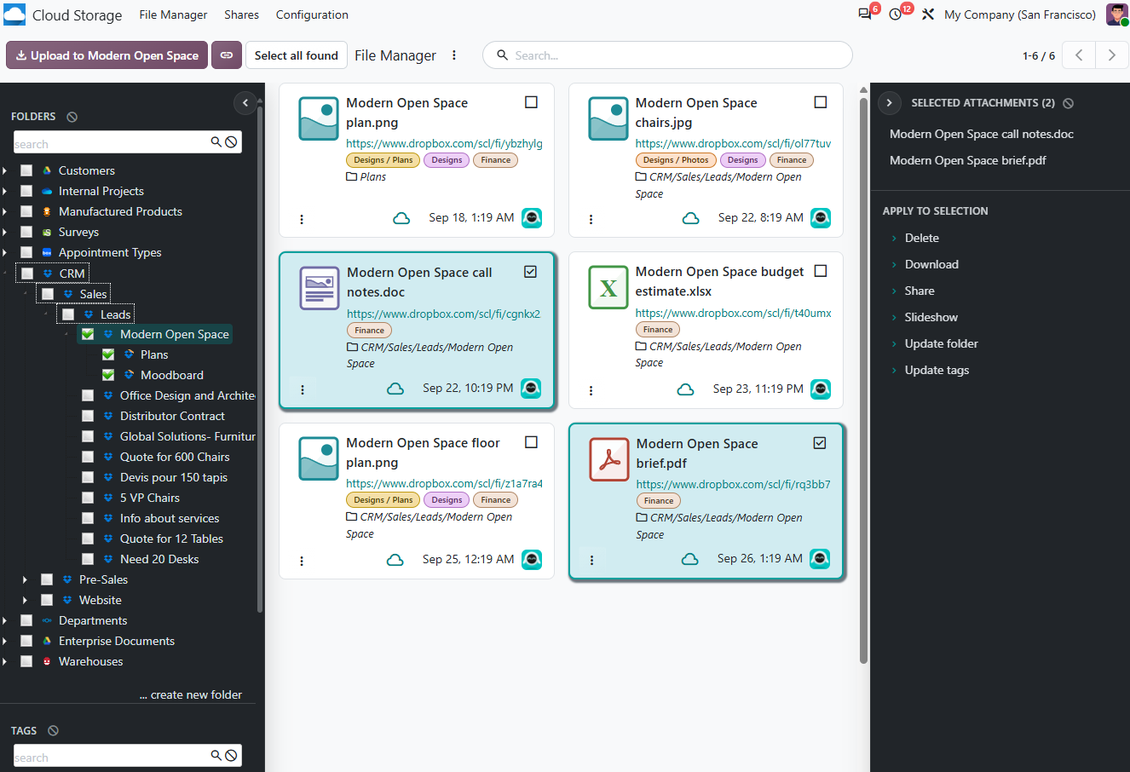
Task: Click the link icon button beside Upload
Action: [226, 56]
